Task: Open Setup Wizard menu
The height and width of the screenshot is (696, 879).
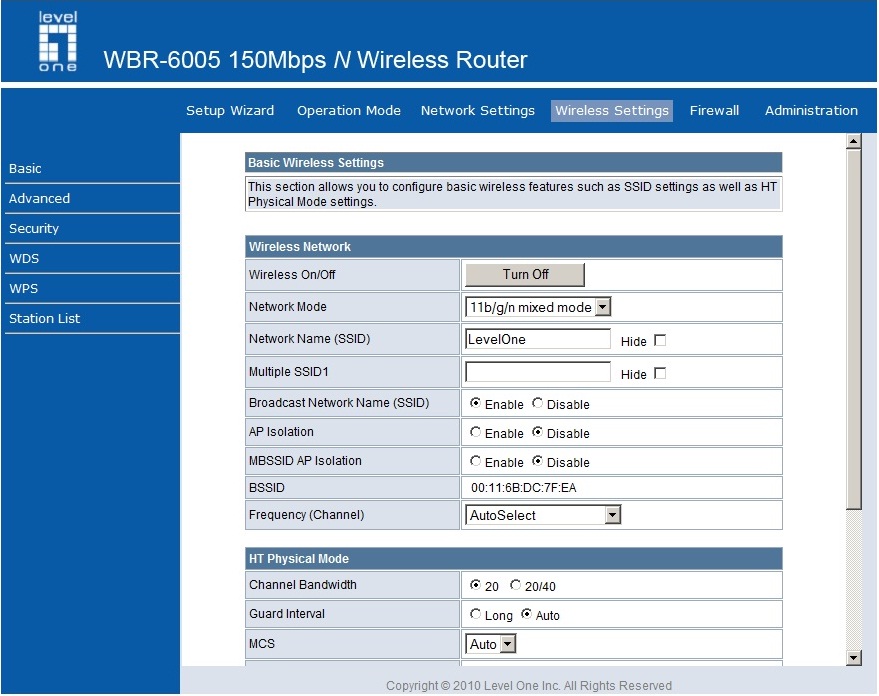Action: pos(230,110)
